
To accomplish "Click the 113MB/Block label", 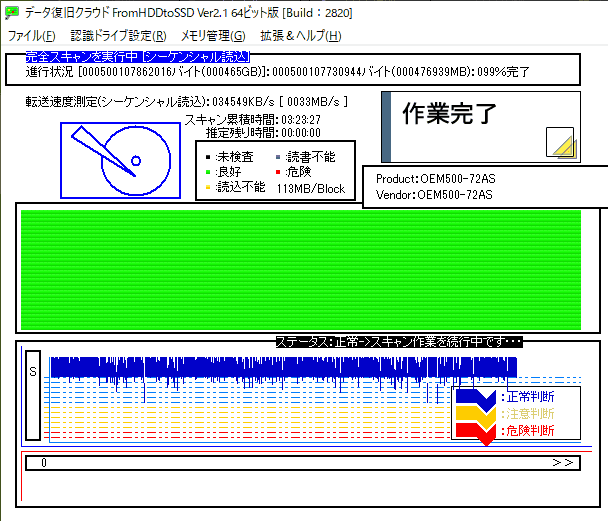I will [x=311, y=189].
